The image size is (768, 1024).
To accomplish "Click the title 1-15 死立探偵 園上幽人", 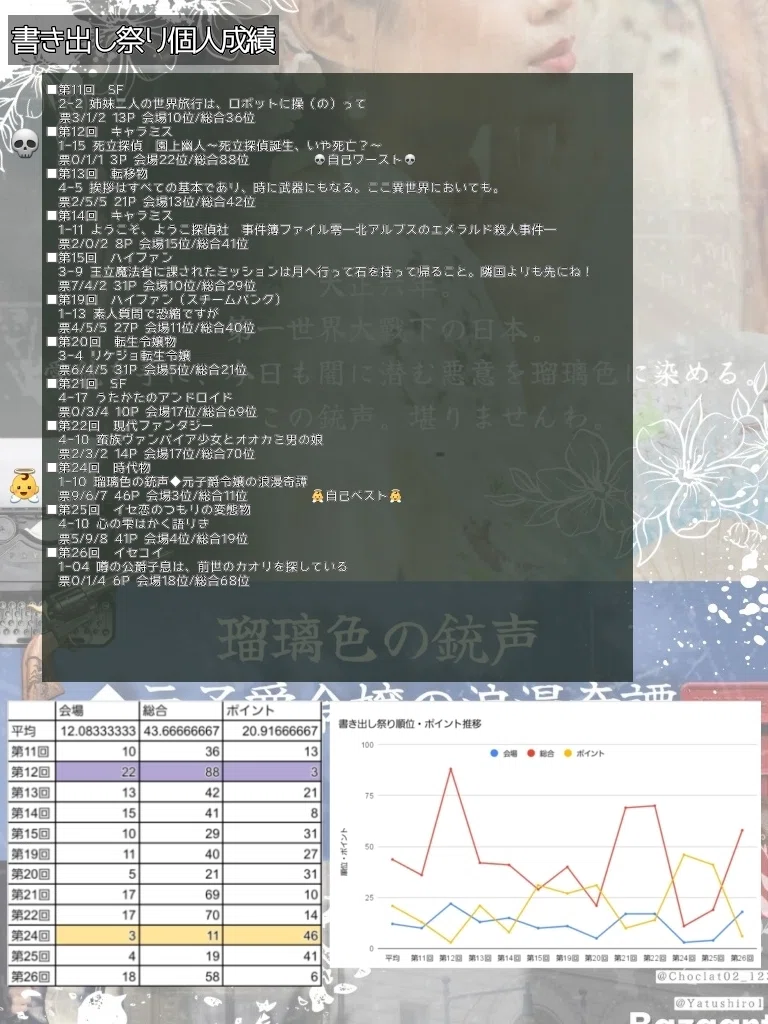I will coord(220,146).
